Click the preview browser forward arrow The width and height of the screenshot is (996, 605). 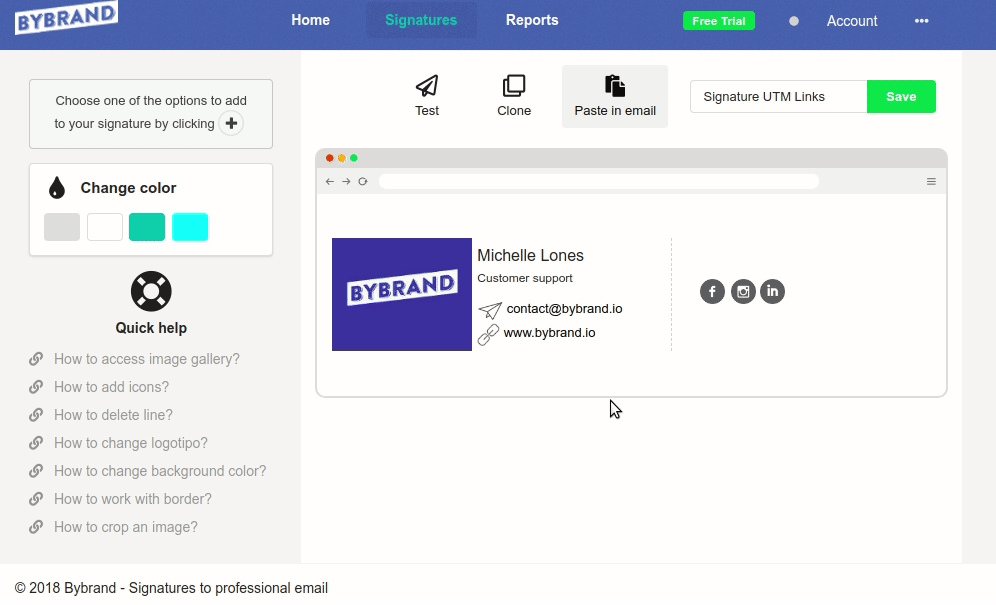[346, 182]
